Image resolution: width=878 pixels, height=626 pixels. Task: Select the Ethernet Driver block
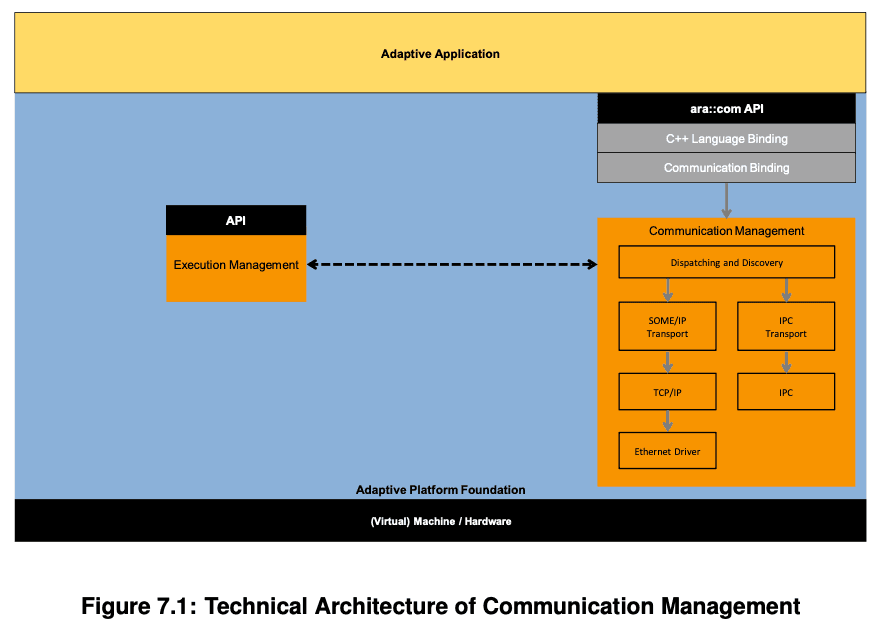click(x=667, y=450)
